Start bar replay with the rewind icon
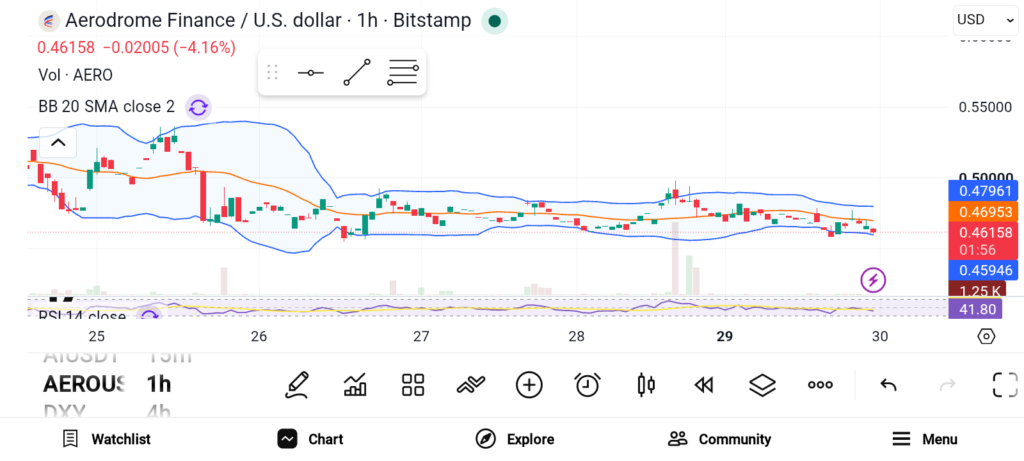 [x=703, y=386]
